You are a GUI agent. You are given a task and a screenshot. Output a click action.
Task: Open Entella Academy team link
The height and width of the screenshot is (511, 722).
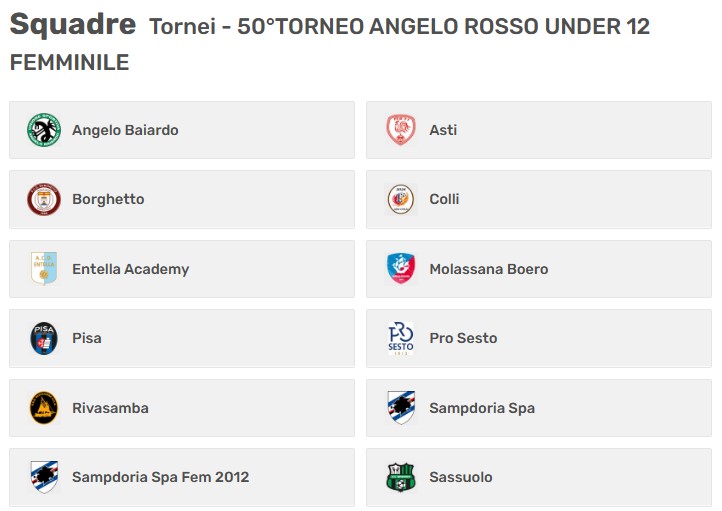(x=131, y=269)
